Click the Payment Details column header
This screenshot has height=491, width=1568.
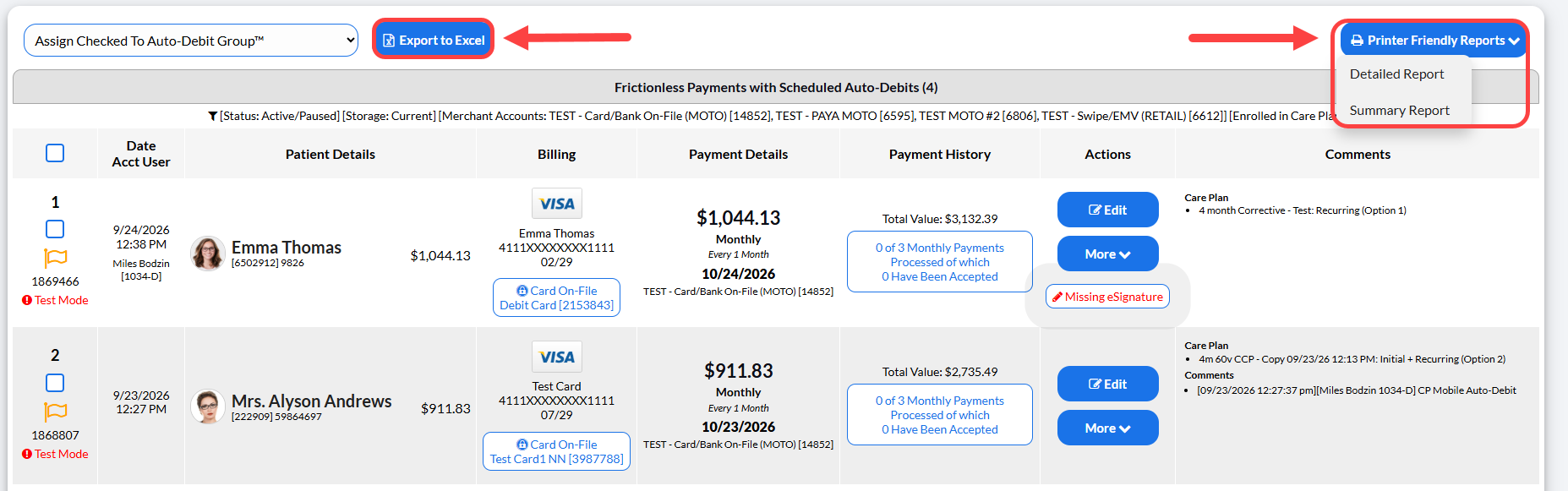[x=738, y=154]
